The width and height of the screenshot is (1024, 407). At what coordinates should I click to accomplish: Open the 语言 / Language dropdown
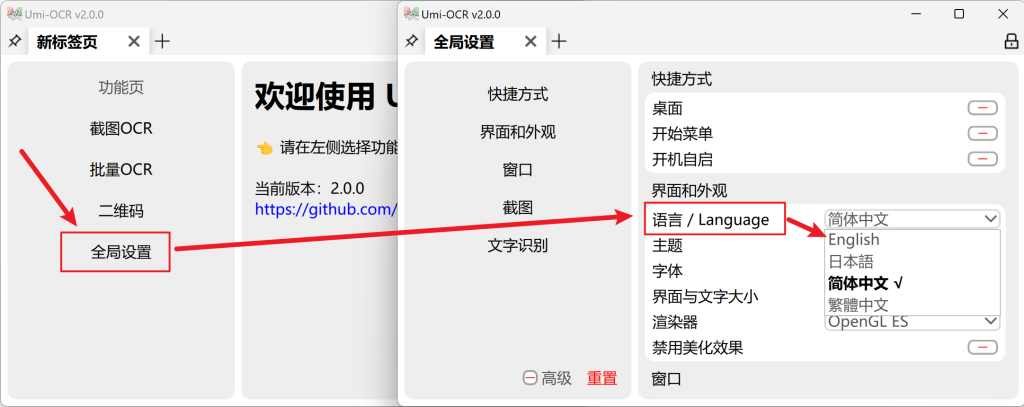pos(912,219)
